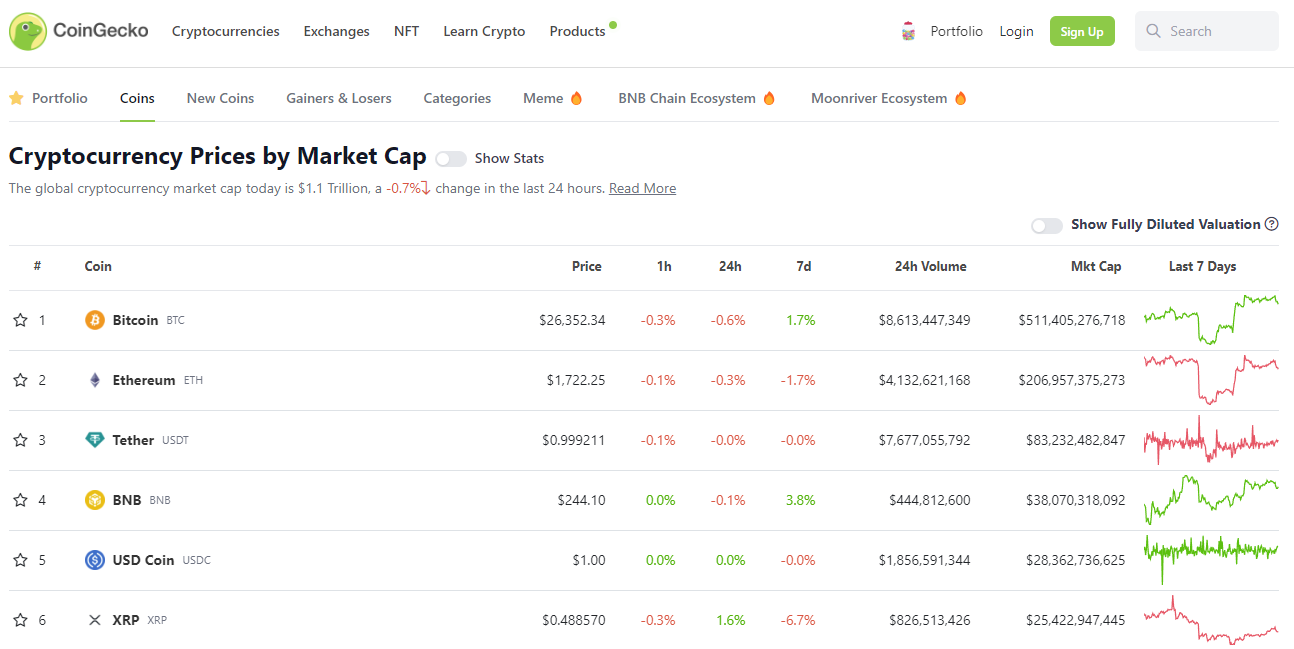Click the Ethereum coin logo

[x=95, y=380]
